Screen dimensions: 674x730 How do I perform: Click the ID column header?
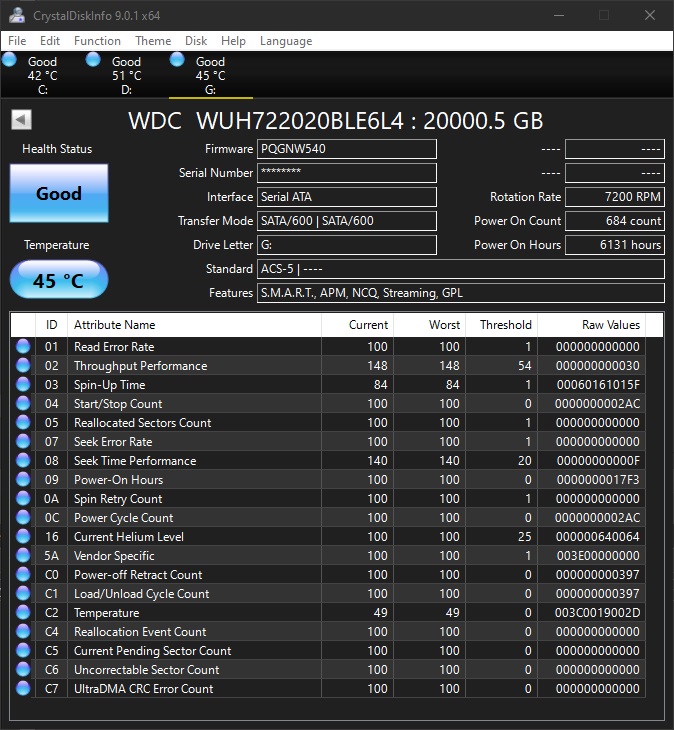click(52, 325)
